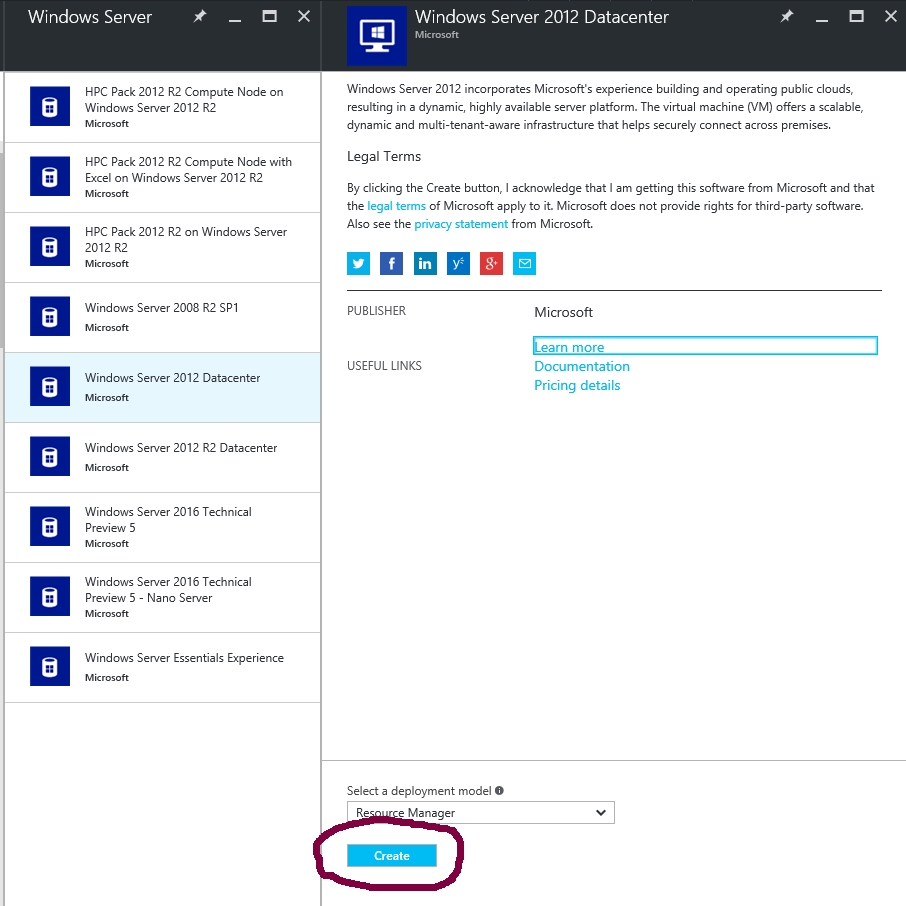Open the Learn more link
This screenshot has height=906, width=906.
pyautogui.click(x=569, y=347)
